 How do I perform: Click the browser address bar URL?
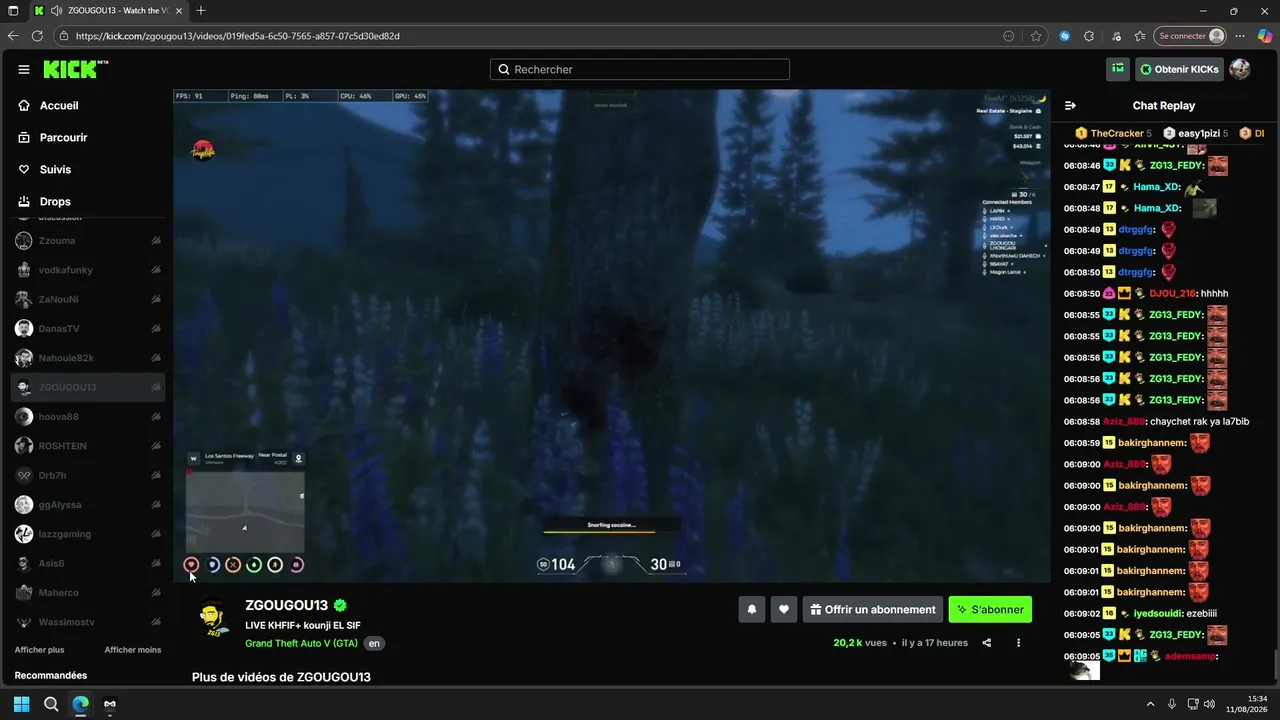point(238,36)
